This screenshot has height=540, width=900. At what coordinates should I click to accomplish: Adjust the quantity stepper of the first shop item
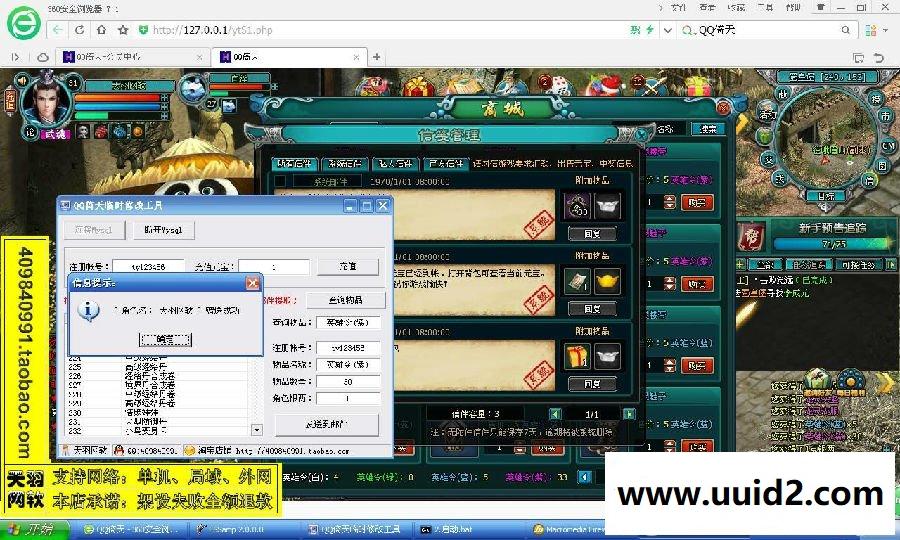(669, 202)
